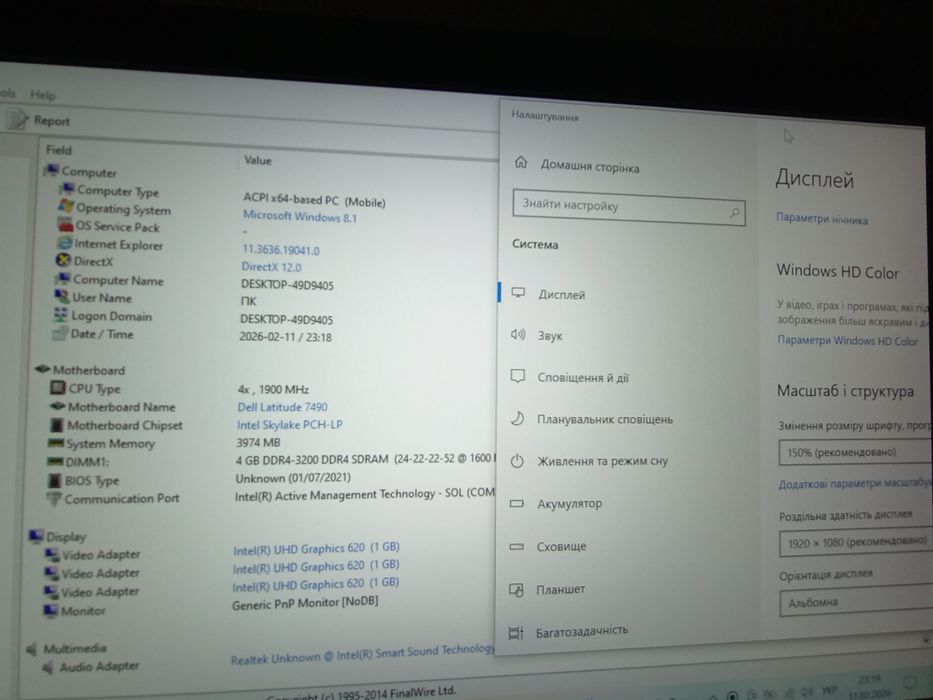Image resolution: width=933 pixels, height=700 pixels.
Task: Open the Microsoft Windows 8.1 link
Action: pyautogui.click(x=300, y=217)
